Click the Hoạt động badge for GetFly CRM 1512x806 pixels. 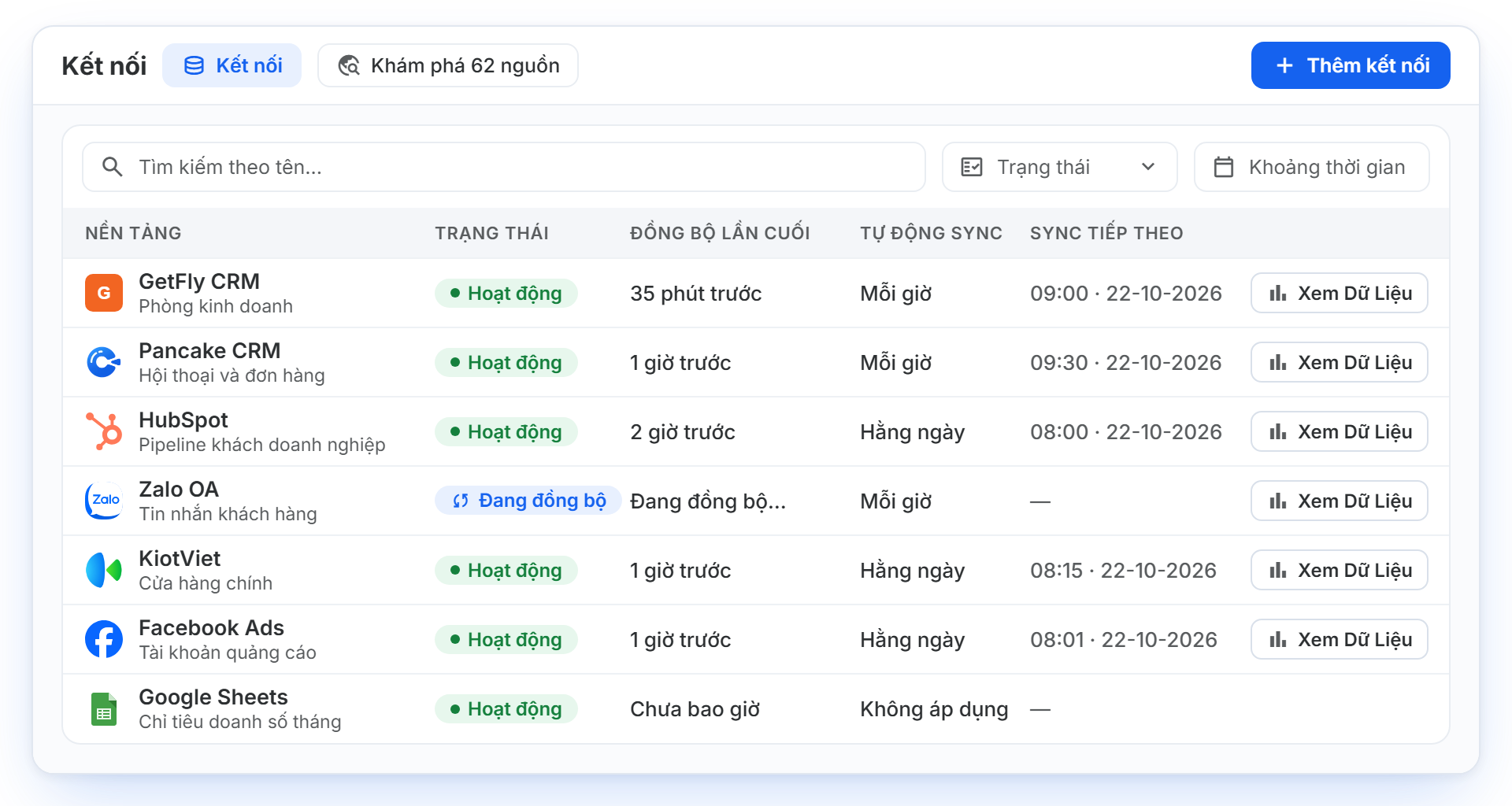[506, 293]
